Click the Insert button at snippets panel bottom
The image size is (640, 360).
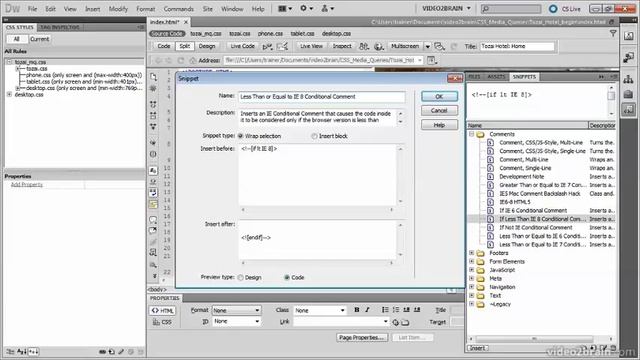point(478,348)
